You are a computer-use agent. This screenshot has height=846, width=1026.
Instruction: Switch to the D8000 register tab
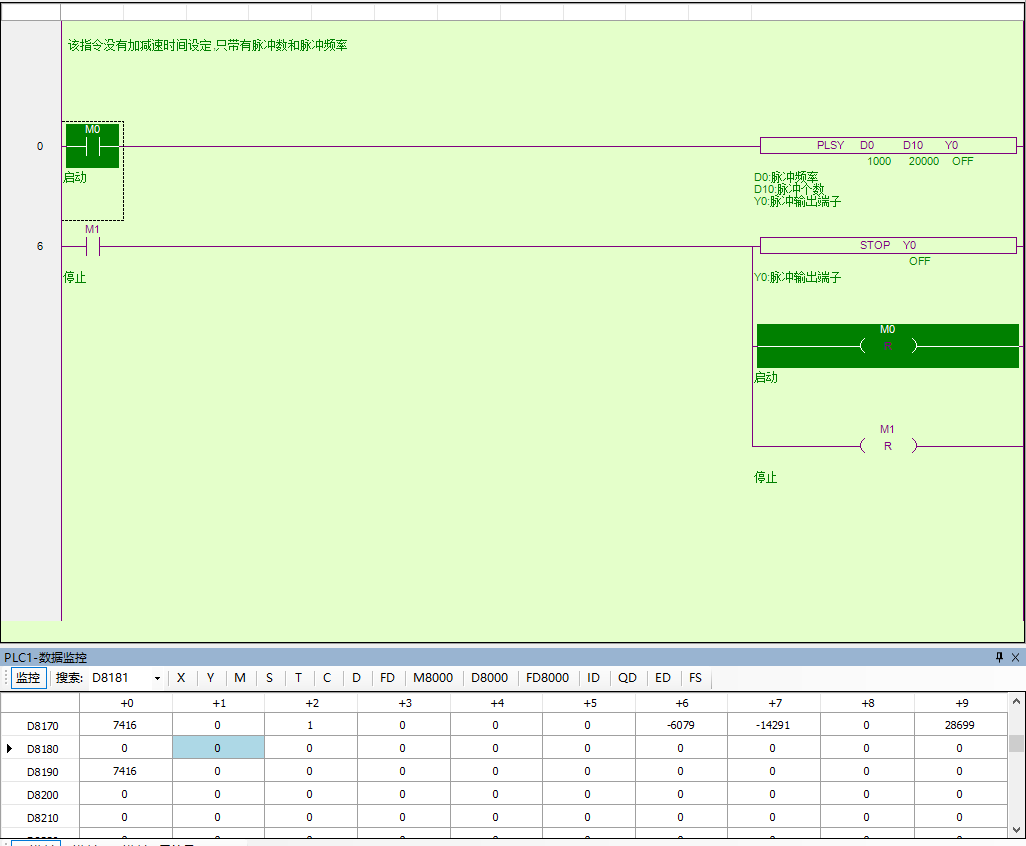[x=490, y=678]
